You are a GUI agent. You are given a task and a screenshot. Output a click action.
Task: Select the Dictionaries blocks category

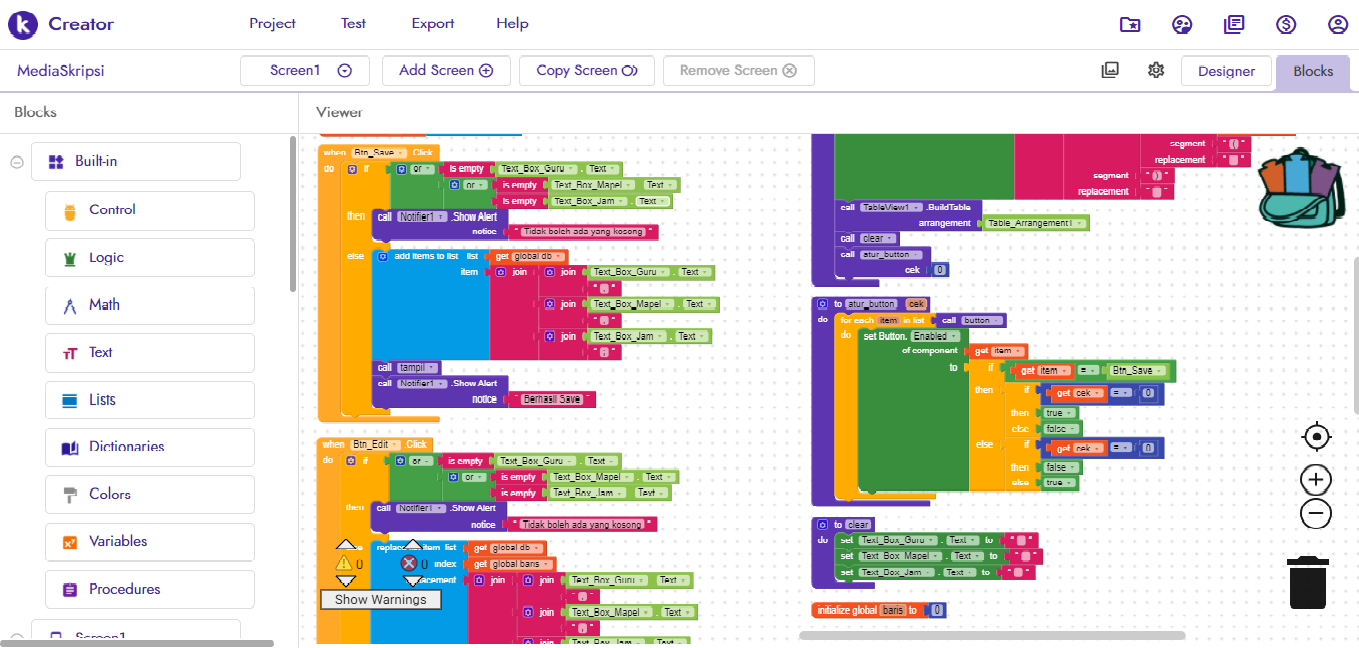(150, 447)
